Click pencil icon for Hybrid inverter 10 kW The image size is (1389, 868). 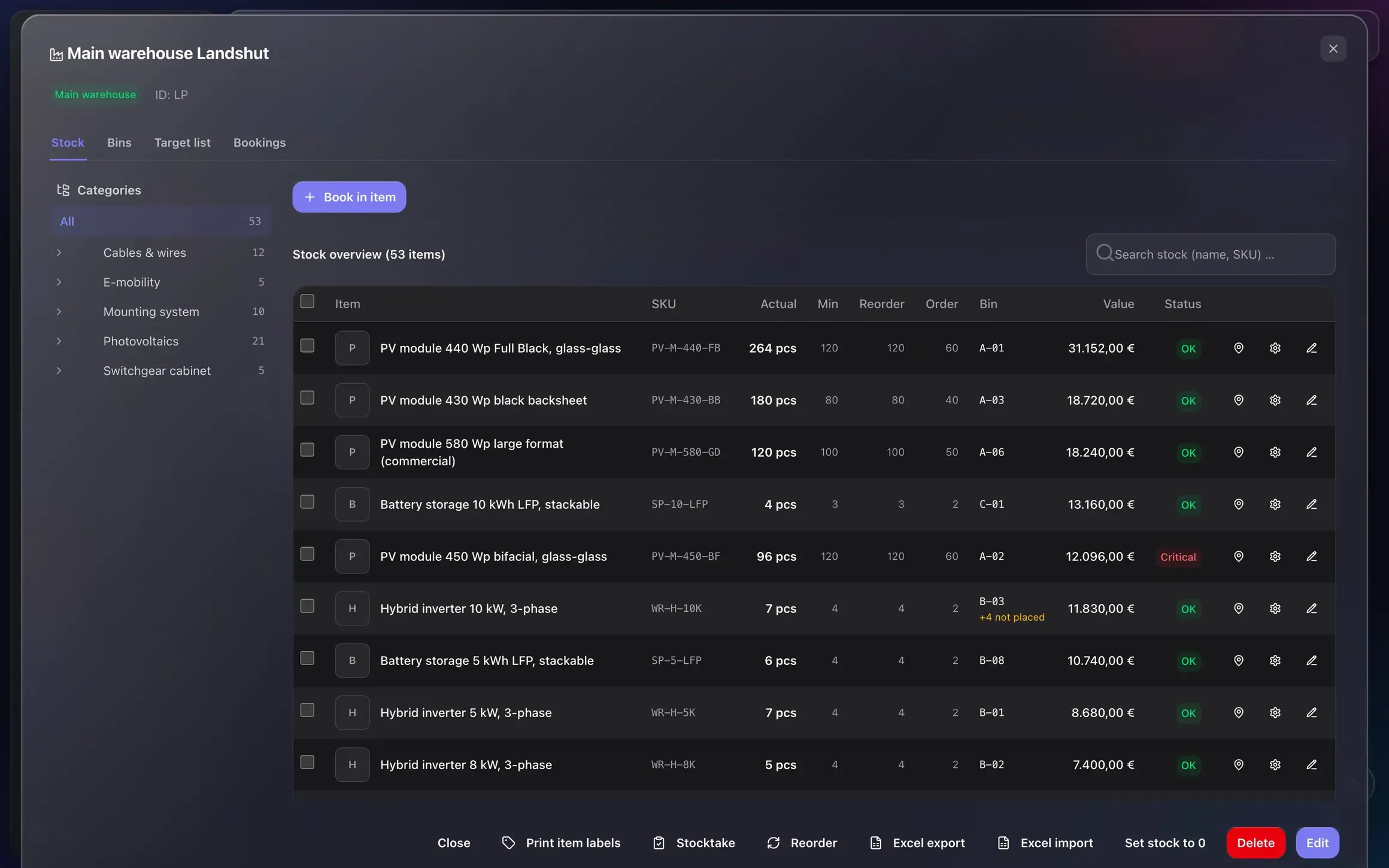[1311, 608]
